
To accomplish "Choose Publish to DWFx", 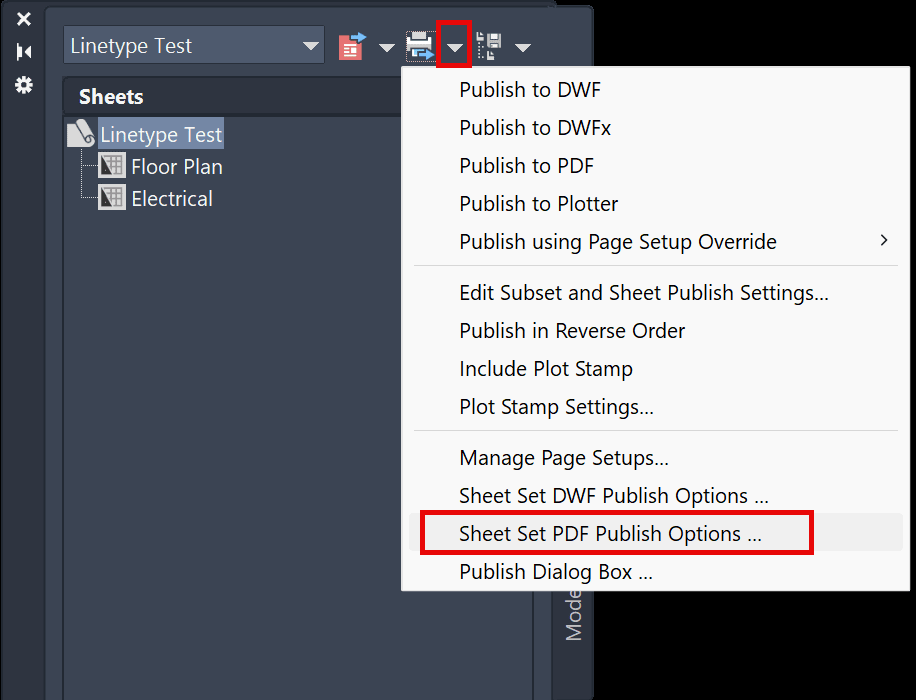I will point(655,128).
